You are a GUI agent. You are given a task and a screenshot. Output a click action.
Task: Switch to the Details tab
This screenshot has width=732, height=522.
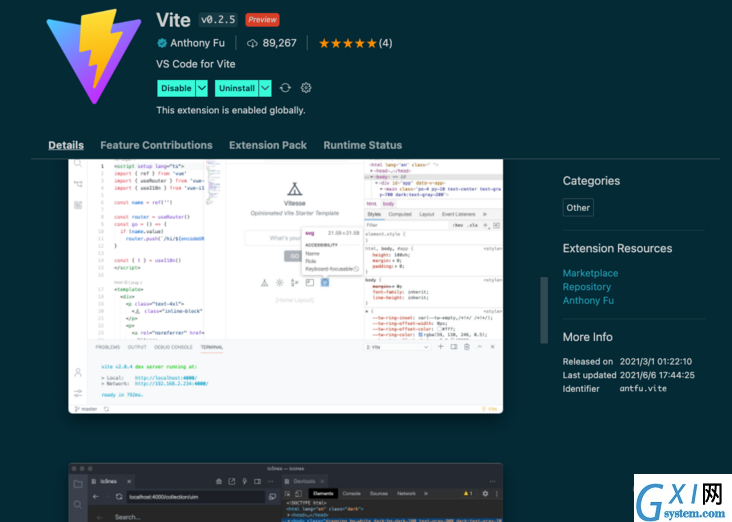click(x=66, y=145)
